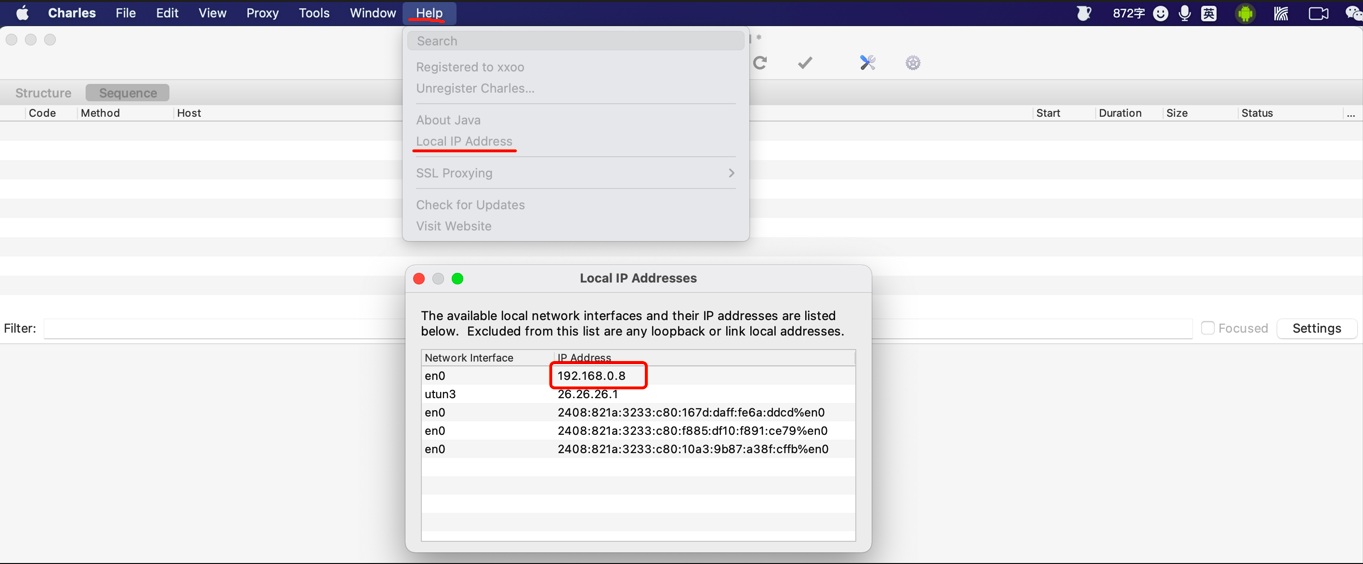
Task: Open the Tools menu
Action: click(x=314, y=13)
